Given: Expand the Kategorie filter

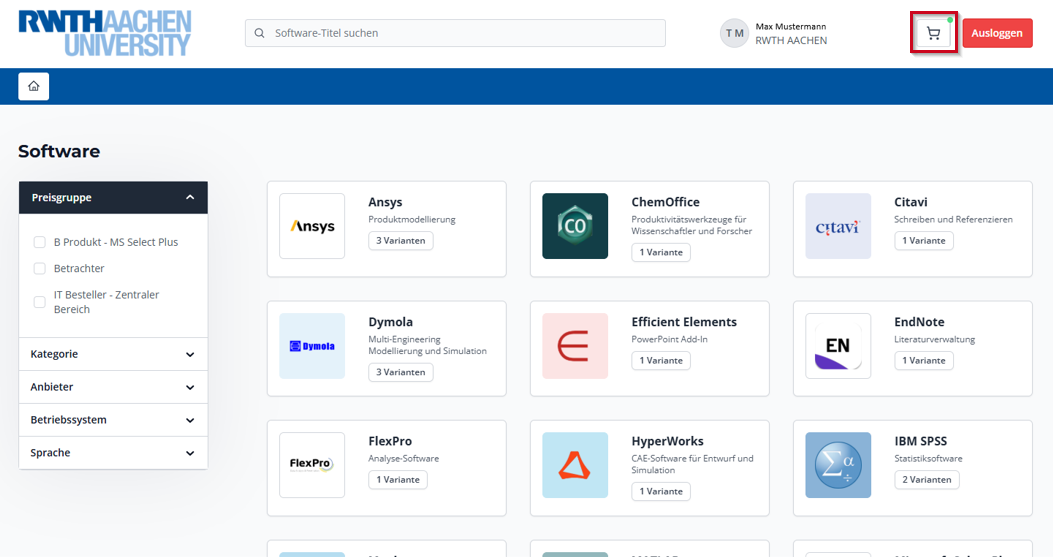Looking at the screenshot, I should [113, 354].
